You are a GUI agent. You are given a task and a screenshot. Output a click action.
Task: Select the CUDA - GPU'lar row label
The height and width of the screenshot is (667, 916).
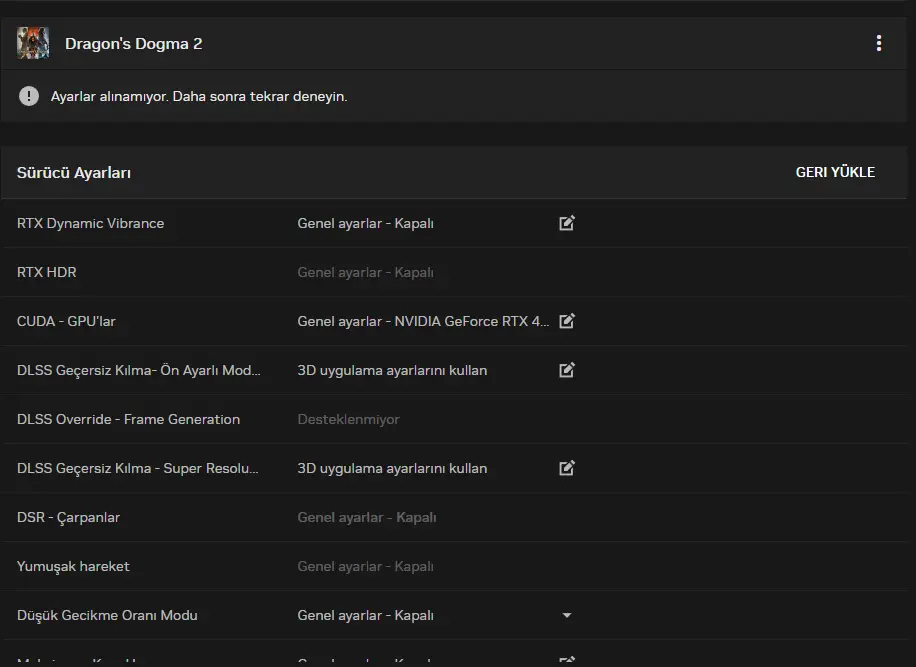tap(66, 321)
